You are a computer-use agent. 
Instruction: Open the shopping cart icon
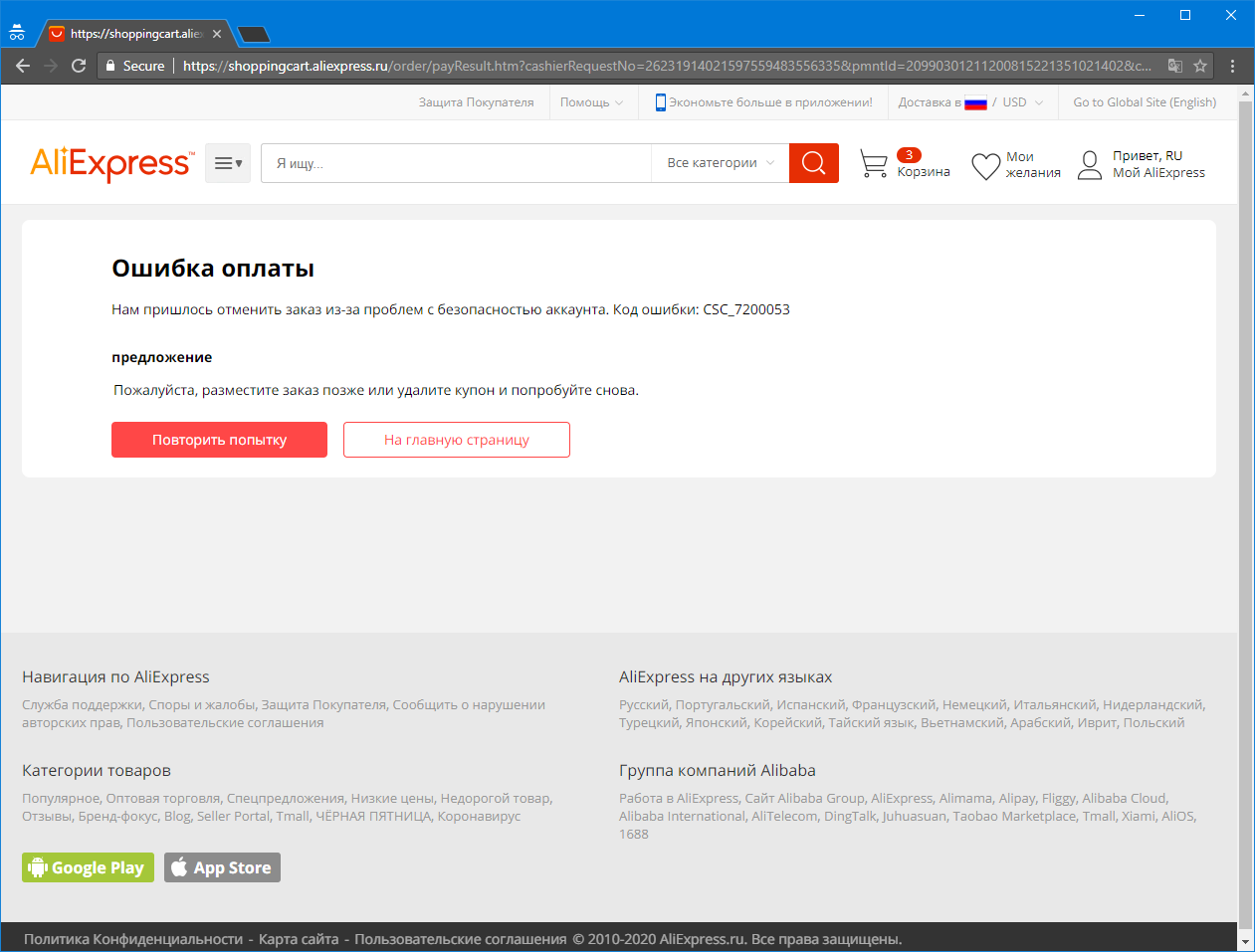873,164
